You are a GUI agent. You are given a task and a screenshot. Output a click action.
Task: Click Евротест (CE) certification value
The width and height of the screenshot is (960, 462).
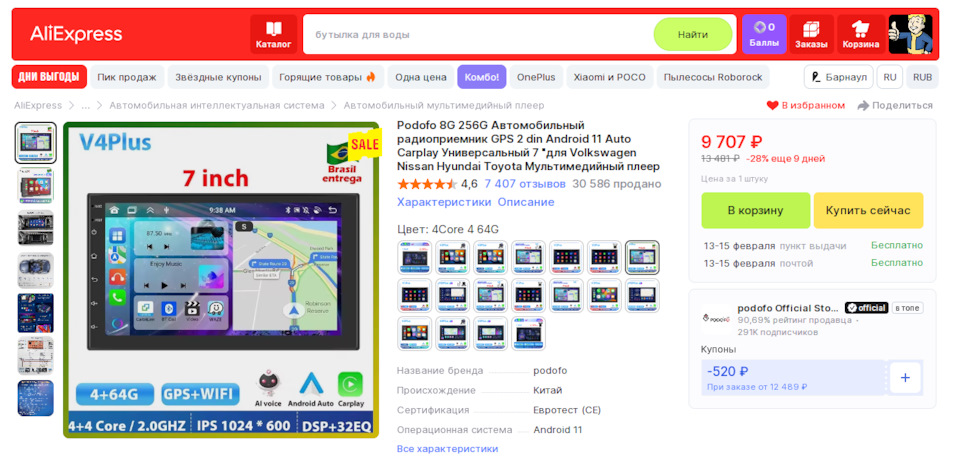point(567,410)
